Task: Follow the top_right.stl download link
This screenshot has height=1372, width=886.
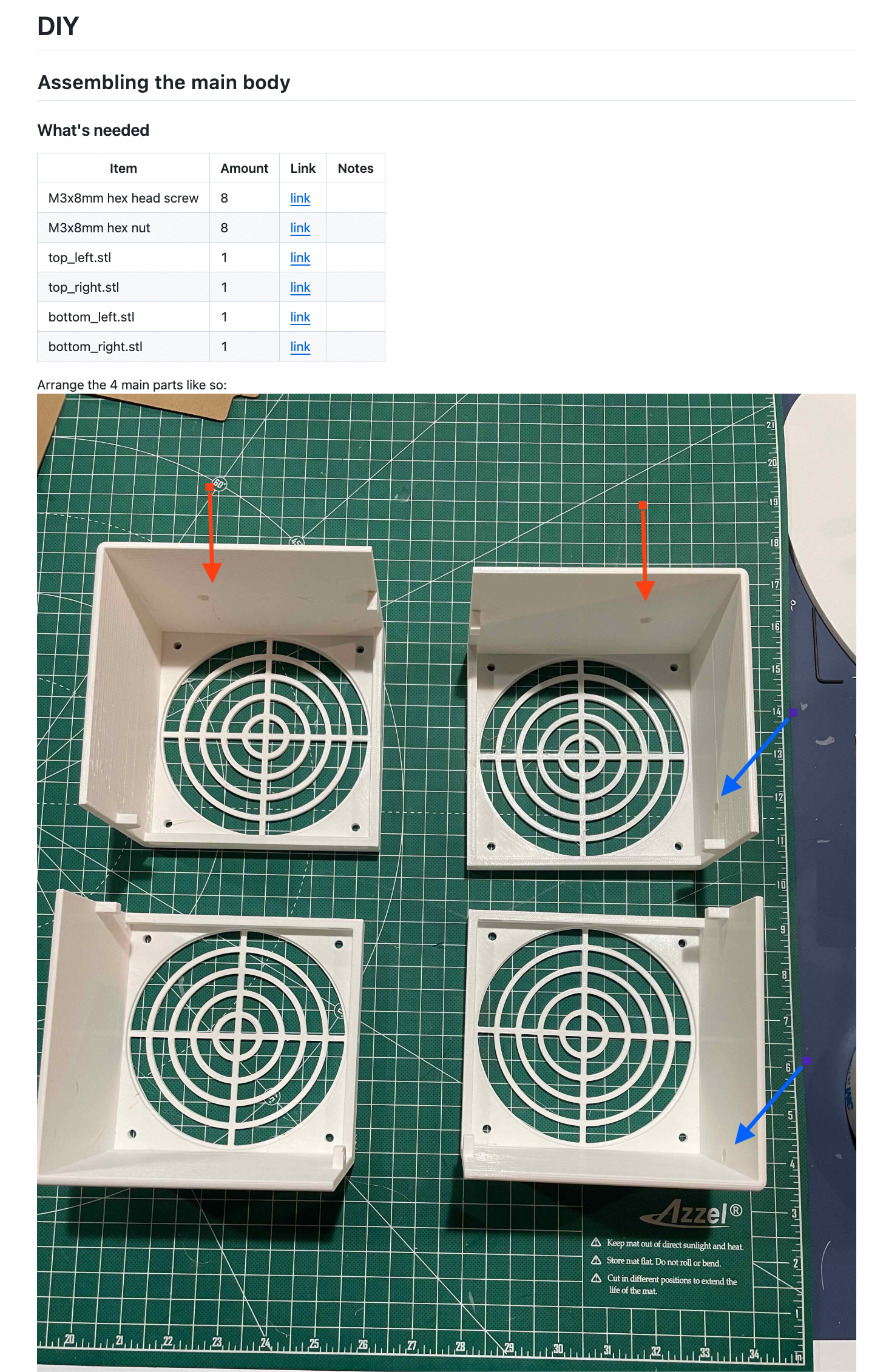Action: tap(300, 288)
